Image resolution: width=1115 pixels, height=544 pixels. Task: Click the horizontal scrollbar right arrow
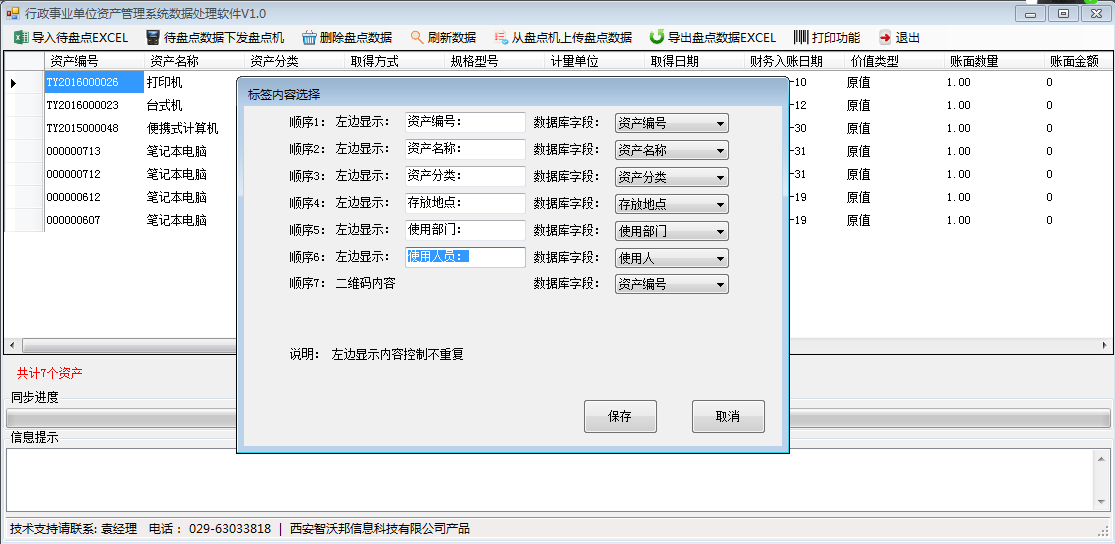1106,346
